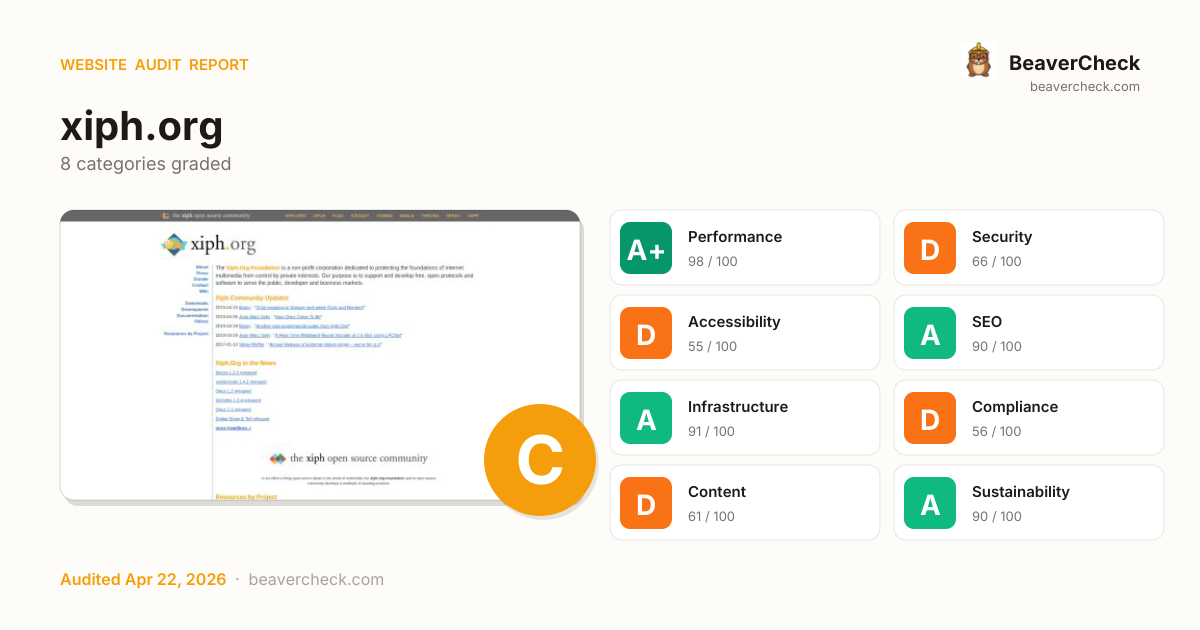Click the beavercheck.com link in the footer
This screenshot has height=630, width=1200.
[x=316, y=580]
